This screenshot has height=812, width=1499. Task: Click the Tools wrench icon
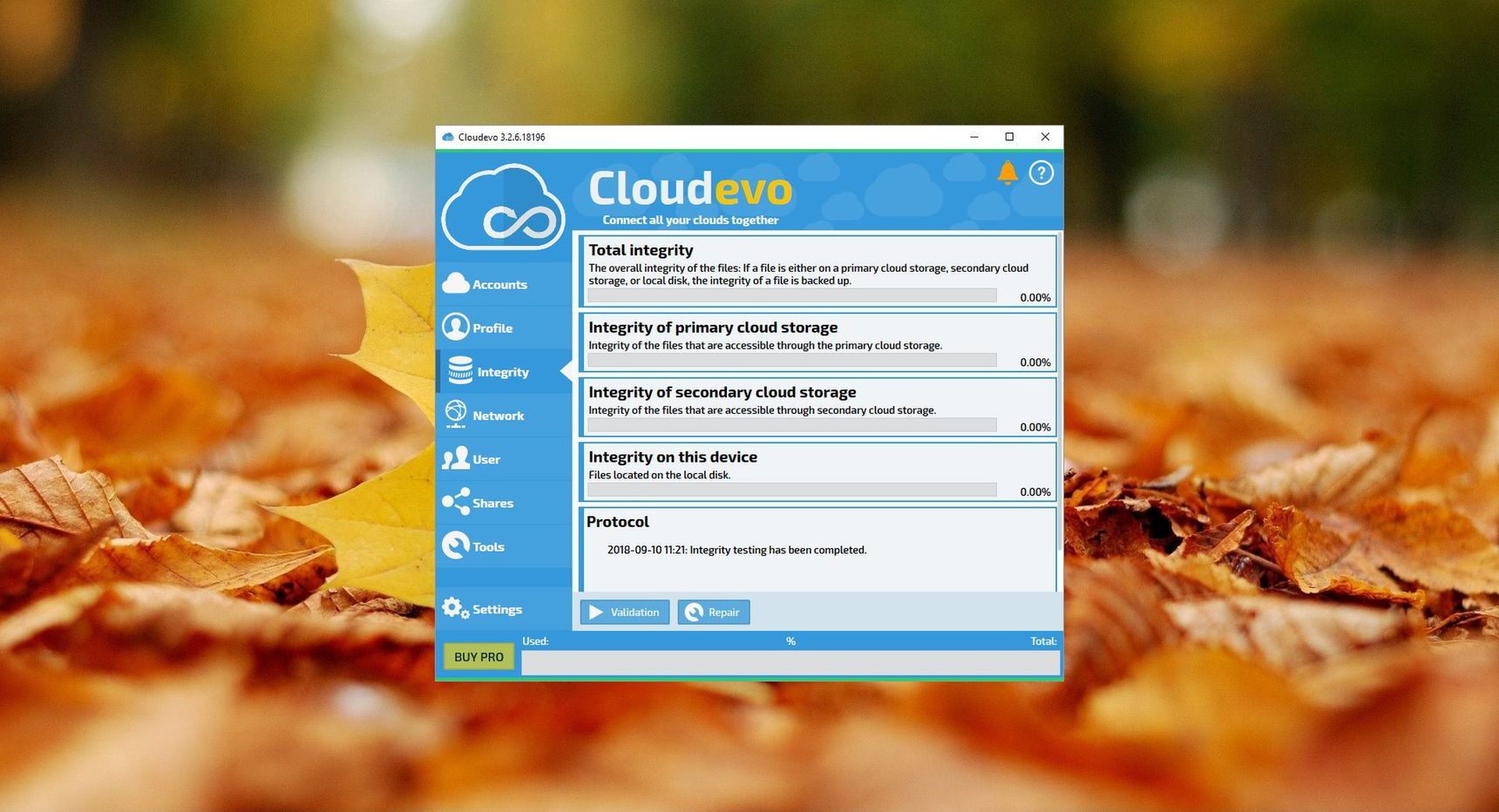(x=455, y=545)
